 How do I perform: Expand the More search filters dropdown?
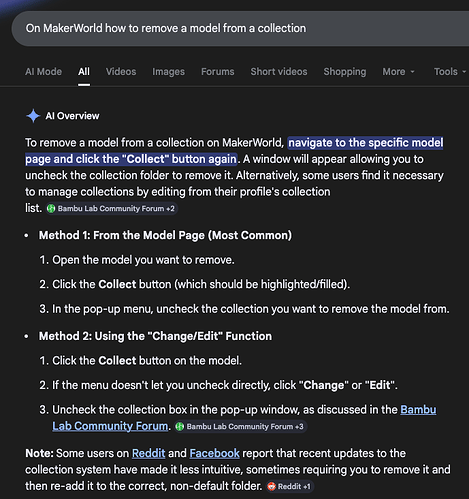click(398, 72)
